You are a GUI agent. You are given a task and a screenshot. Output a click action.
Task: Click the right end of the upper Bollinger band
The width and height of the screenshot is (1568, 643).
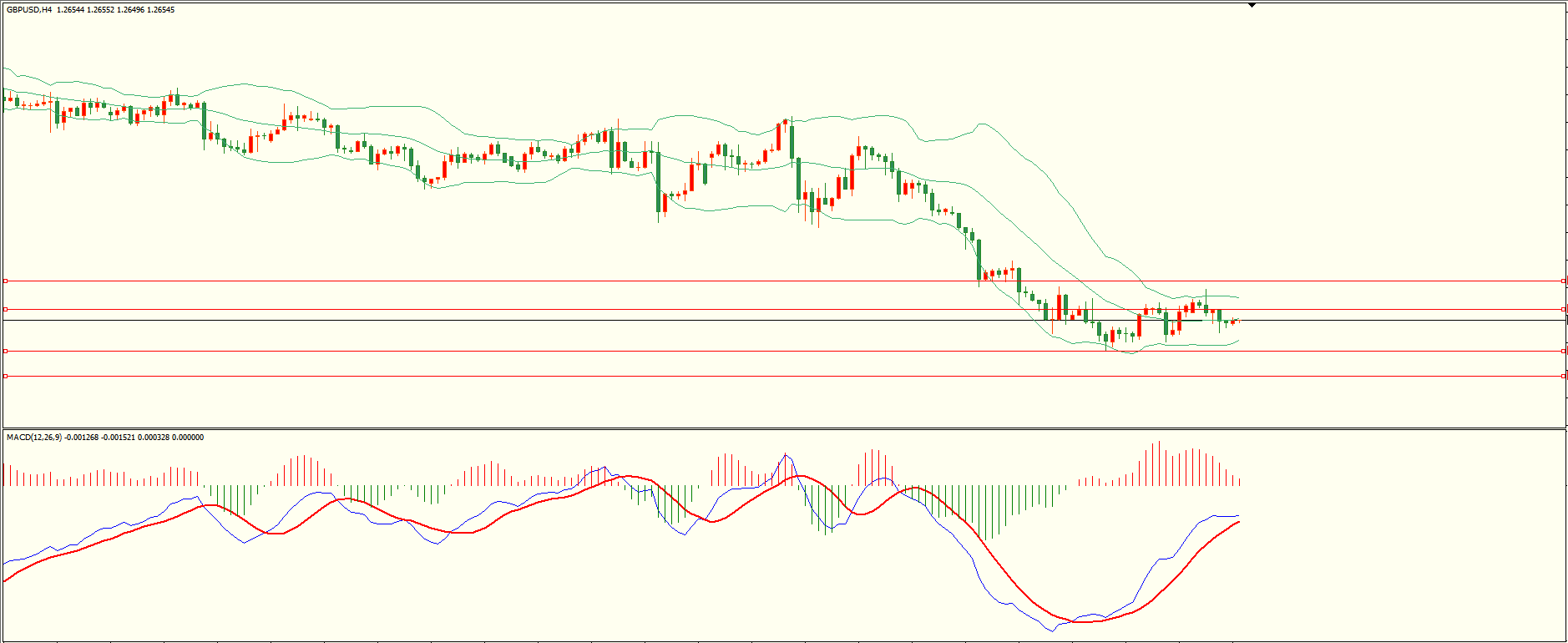click(1239, 298)
